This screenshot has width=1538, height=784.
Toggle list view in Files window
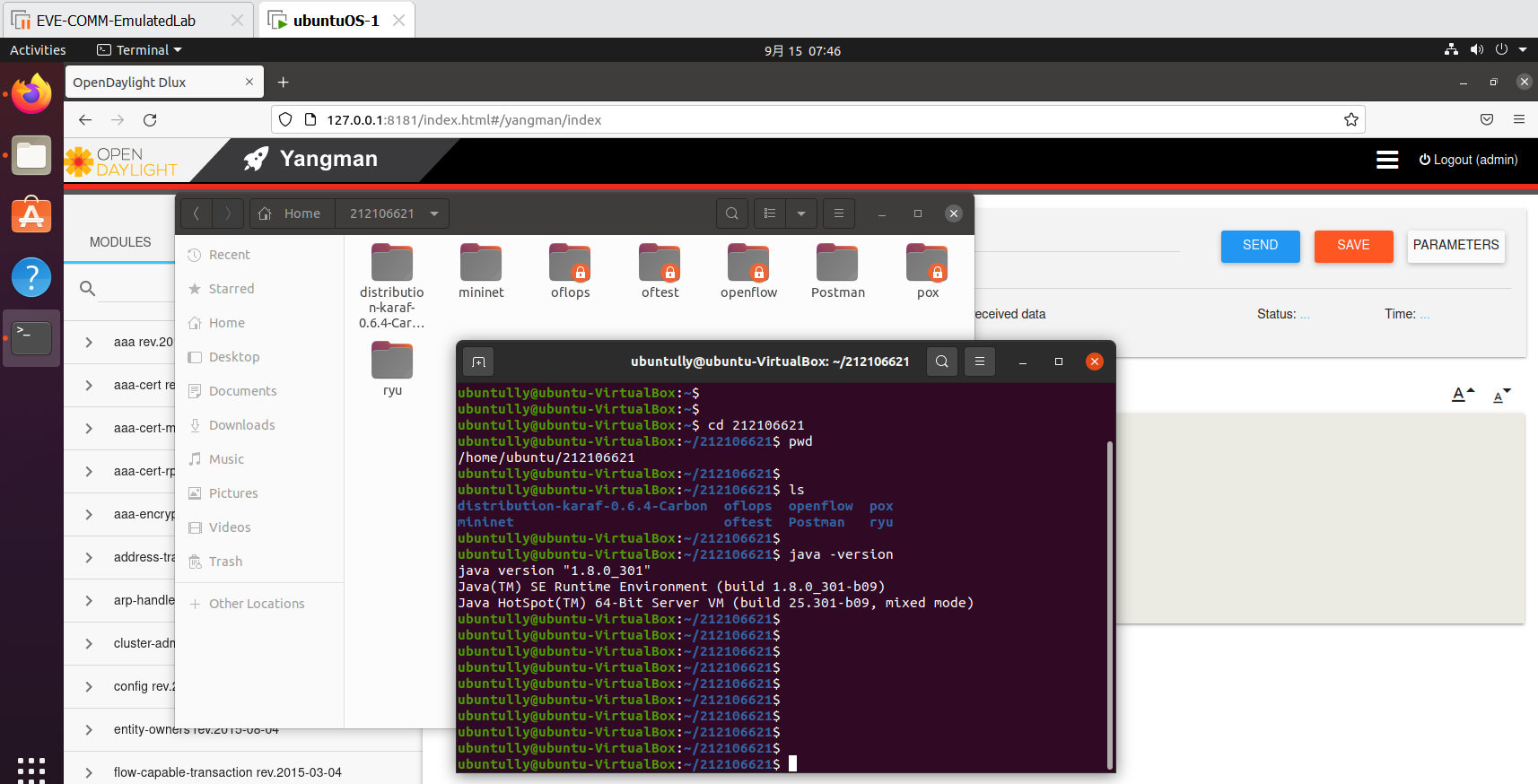click(770, 213)
